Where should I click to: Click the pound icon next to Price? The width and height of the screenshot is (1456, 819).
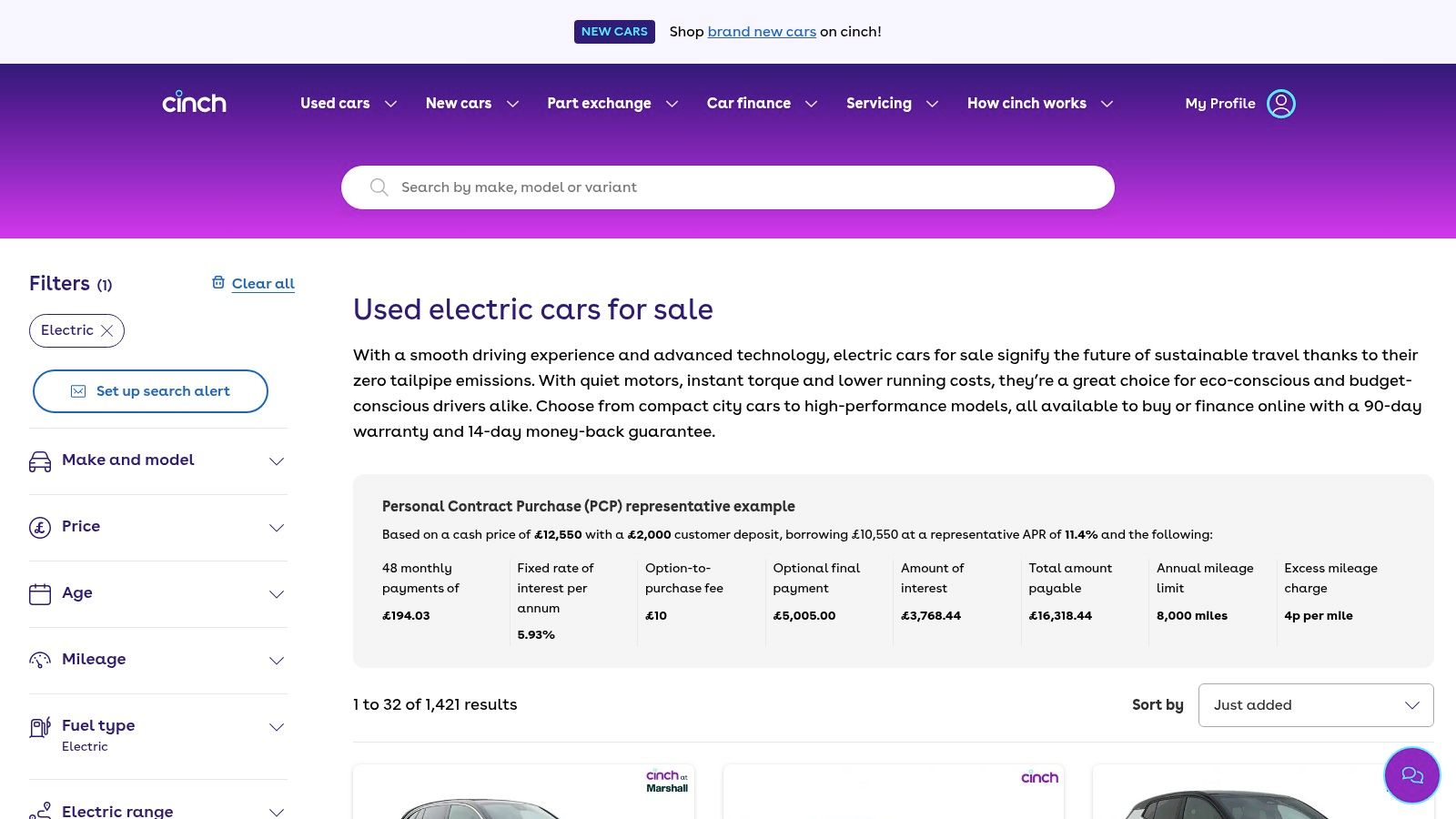tap(40, 528)
